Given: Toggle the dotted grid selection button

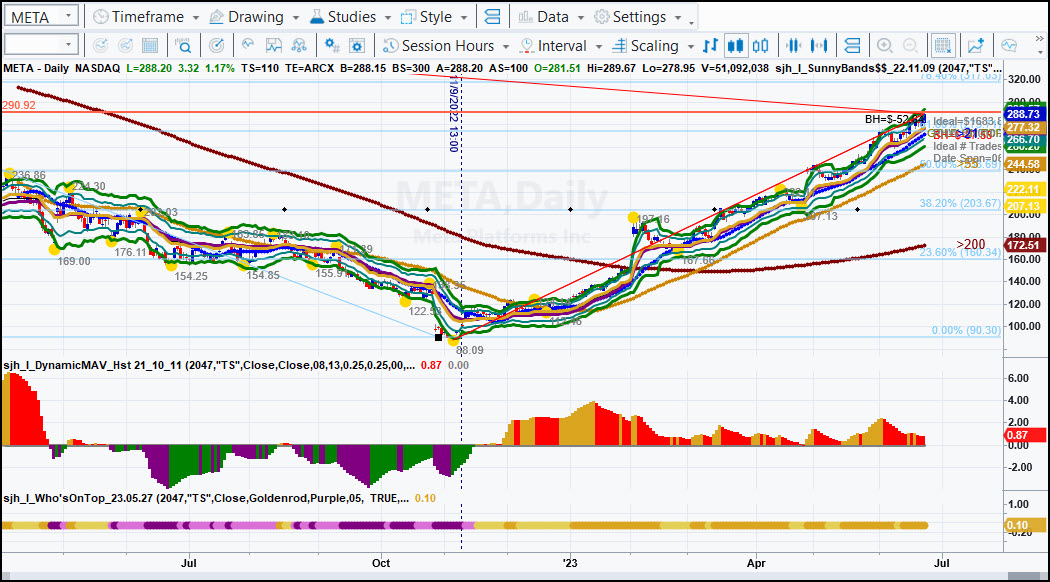Looking at the screenshot, I should [x=943, y=46].
